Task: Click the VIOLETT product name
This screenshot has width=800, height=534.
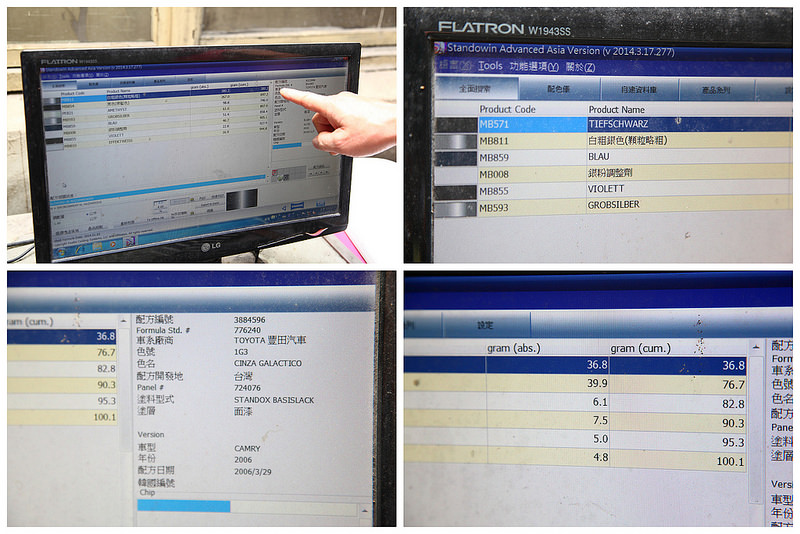Action: point(606,189)
